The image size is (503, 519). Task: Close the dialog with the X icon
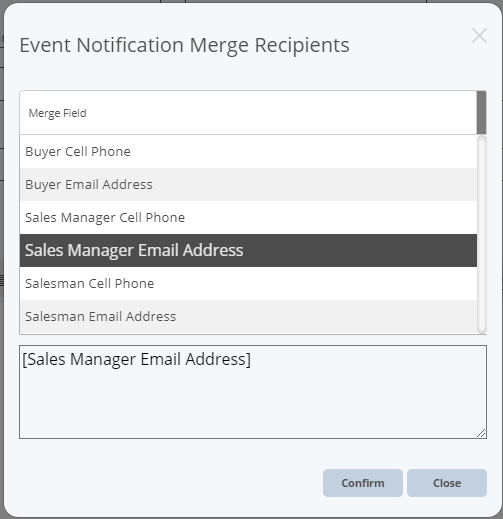(x=479, y=36)
